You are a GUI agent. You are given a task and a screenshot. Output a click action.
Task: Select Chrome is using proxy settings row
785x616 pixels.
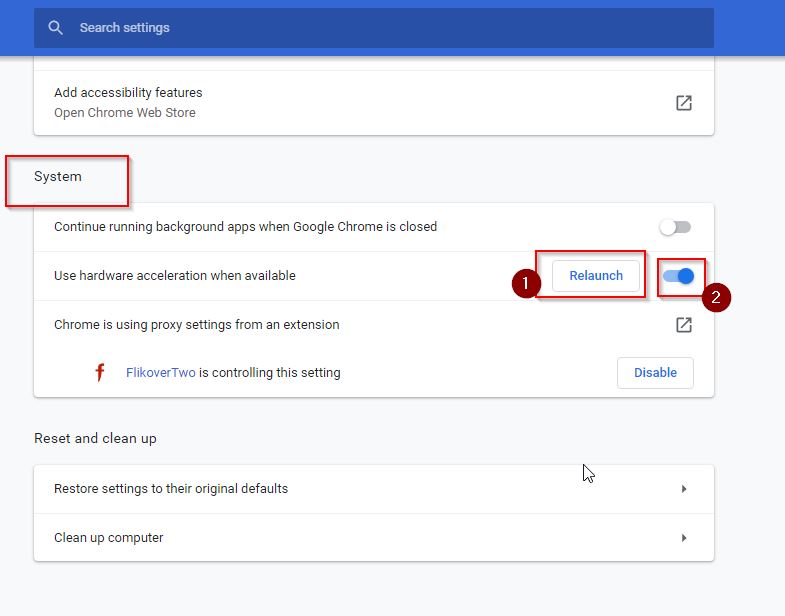click(373, 325)
